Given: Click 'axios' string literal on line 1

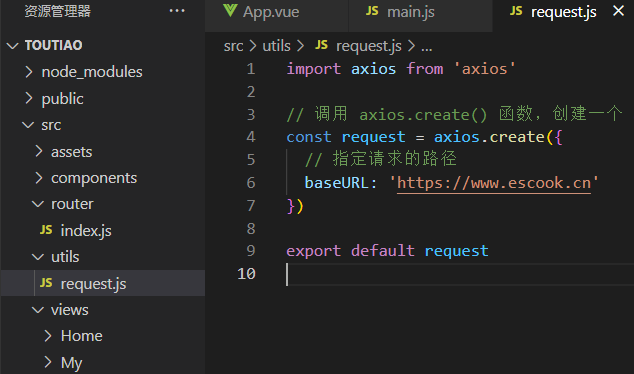Looking at the screenshot, I should tap(484, 69).
